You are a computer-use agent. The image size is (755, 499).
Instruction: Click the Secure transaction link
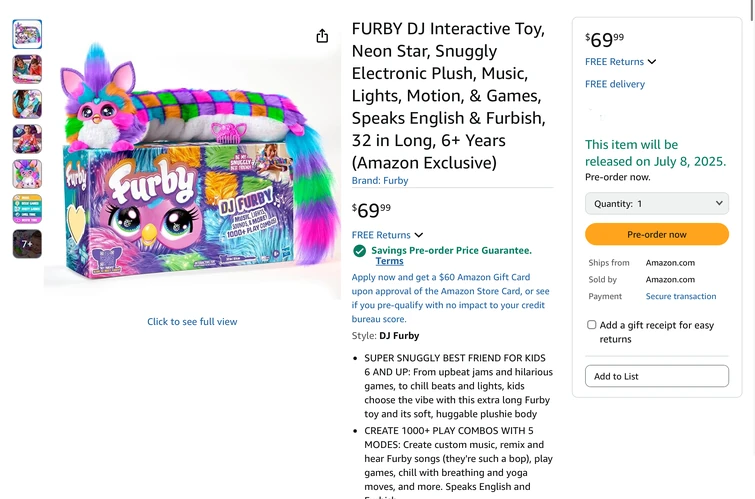pyautogui.click(x=681, y=296)
